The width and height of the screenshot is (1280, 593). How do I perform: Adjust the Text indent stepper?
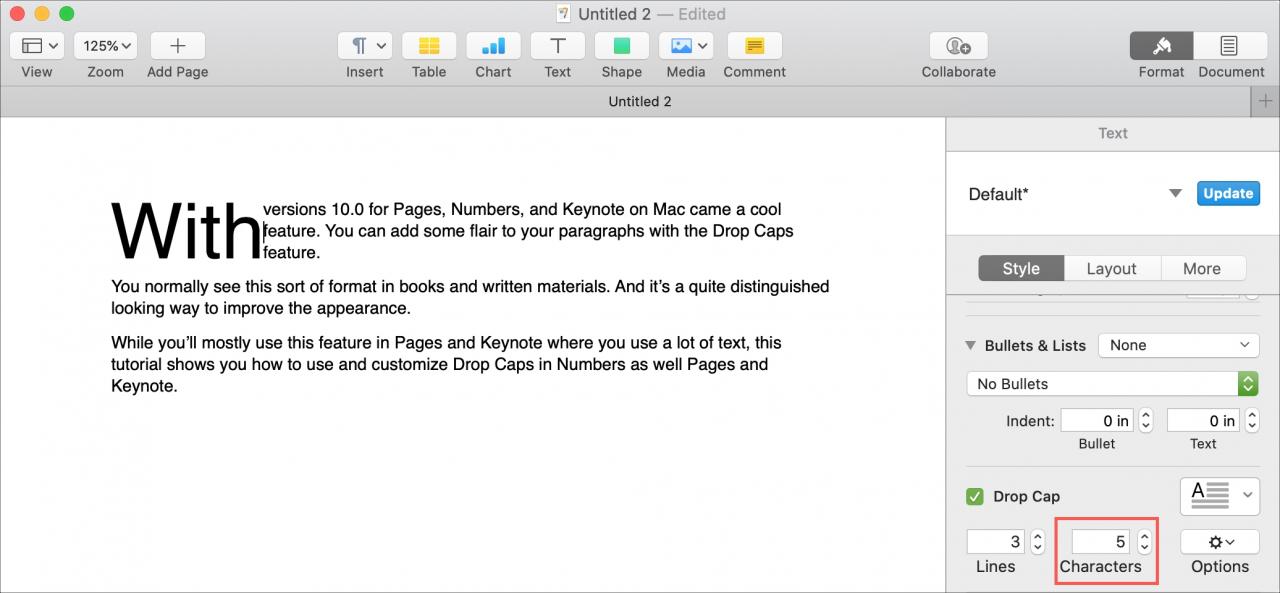[1252, 421]
